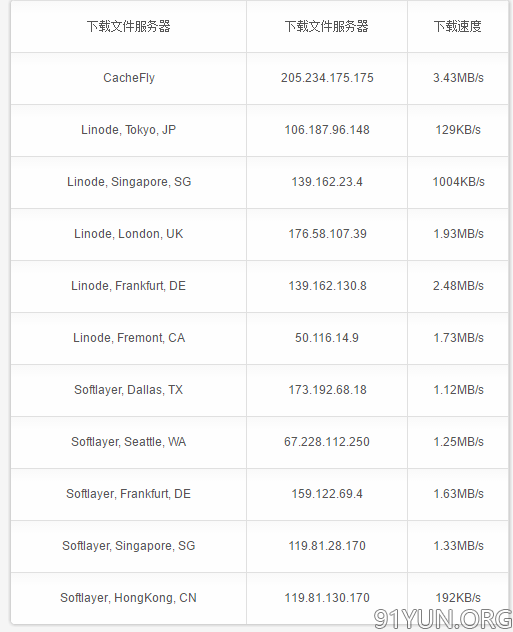This screenshot has height=632, width=513.
Task: Click the 1004KB/s speed value
Action: coord(458,182)
